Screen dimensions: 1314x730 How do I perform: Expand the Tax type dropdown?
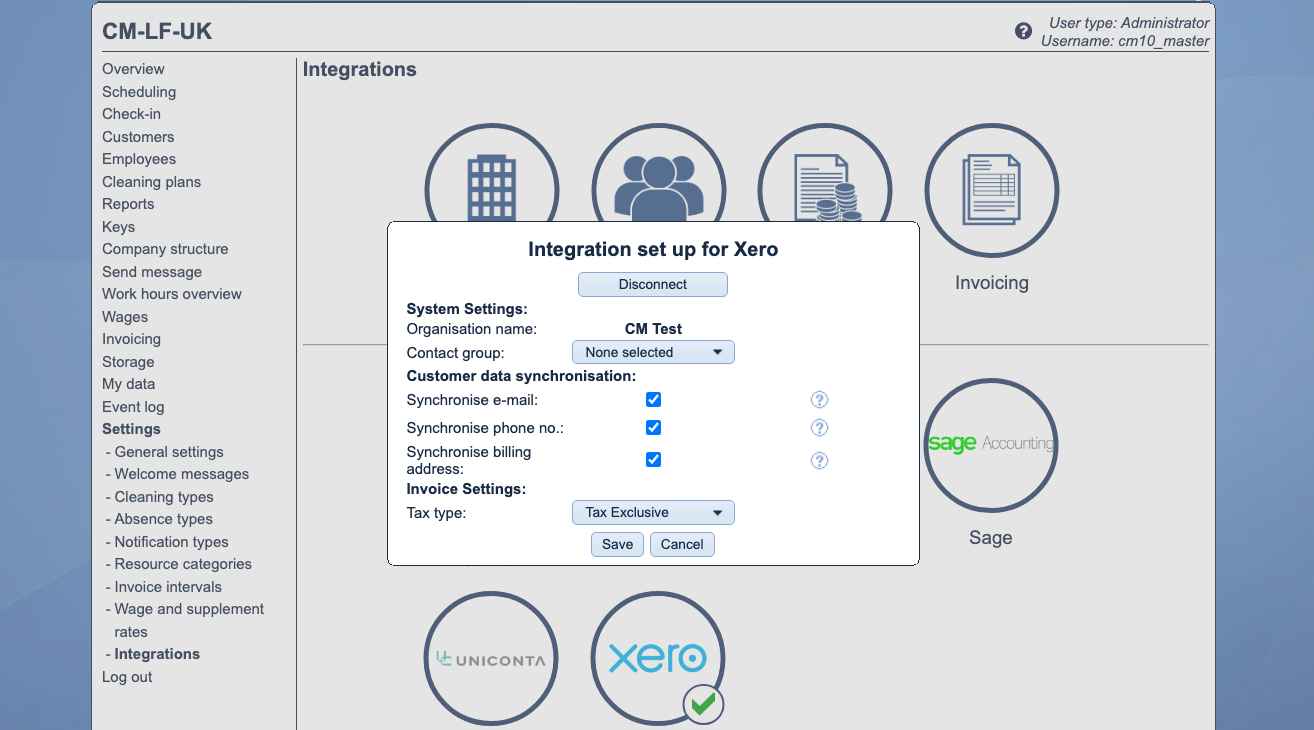pos(653,512)
